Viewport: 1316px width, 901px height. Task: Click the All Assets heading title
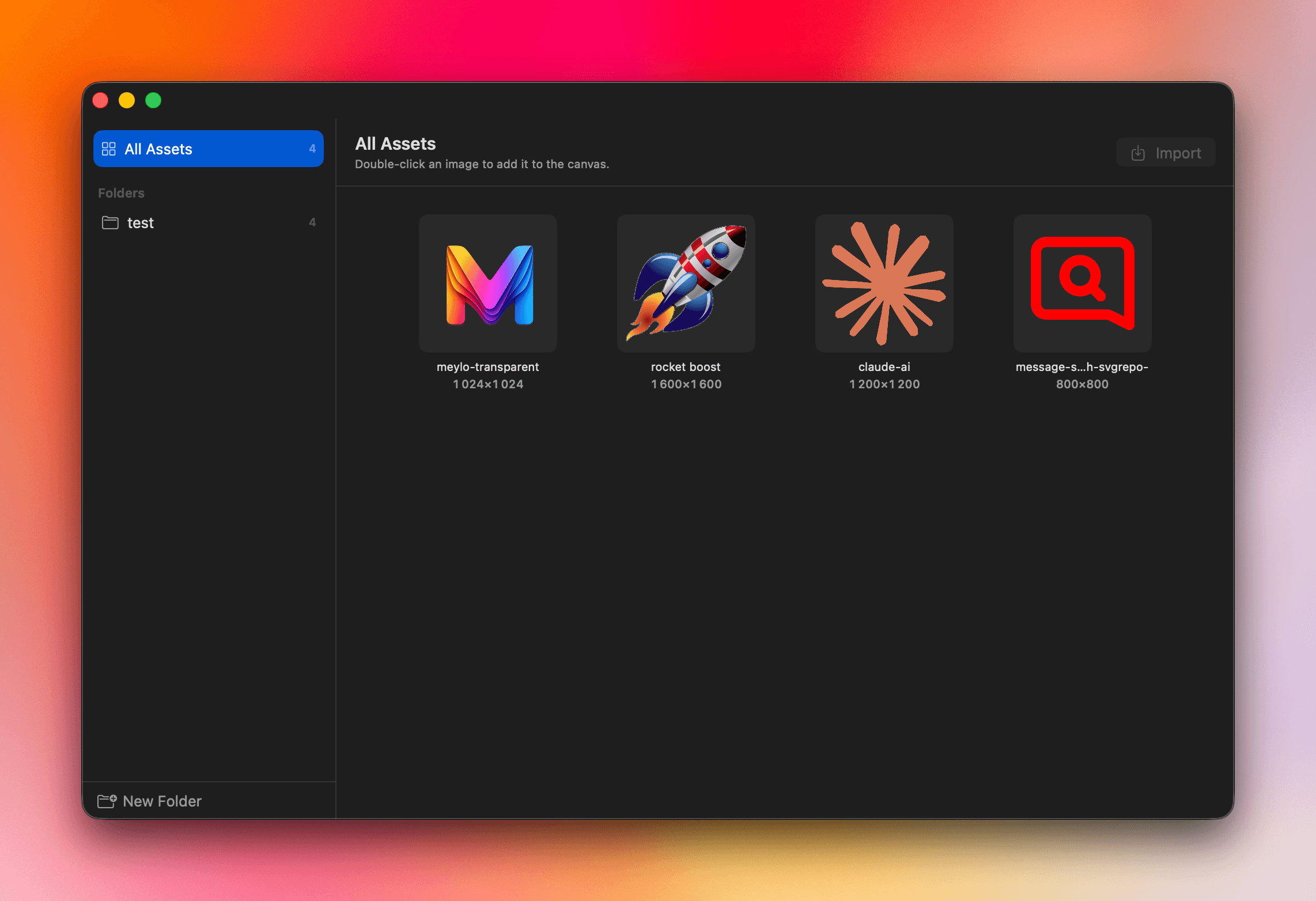[395, 143]
